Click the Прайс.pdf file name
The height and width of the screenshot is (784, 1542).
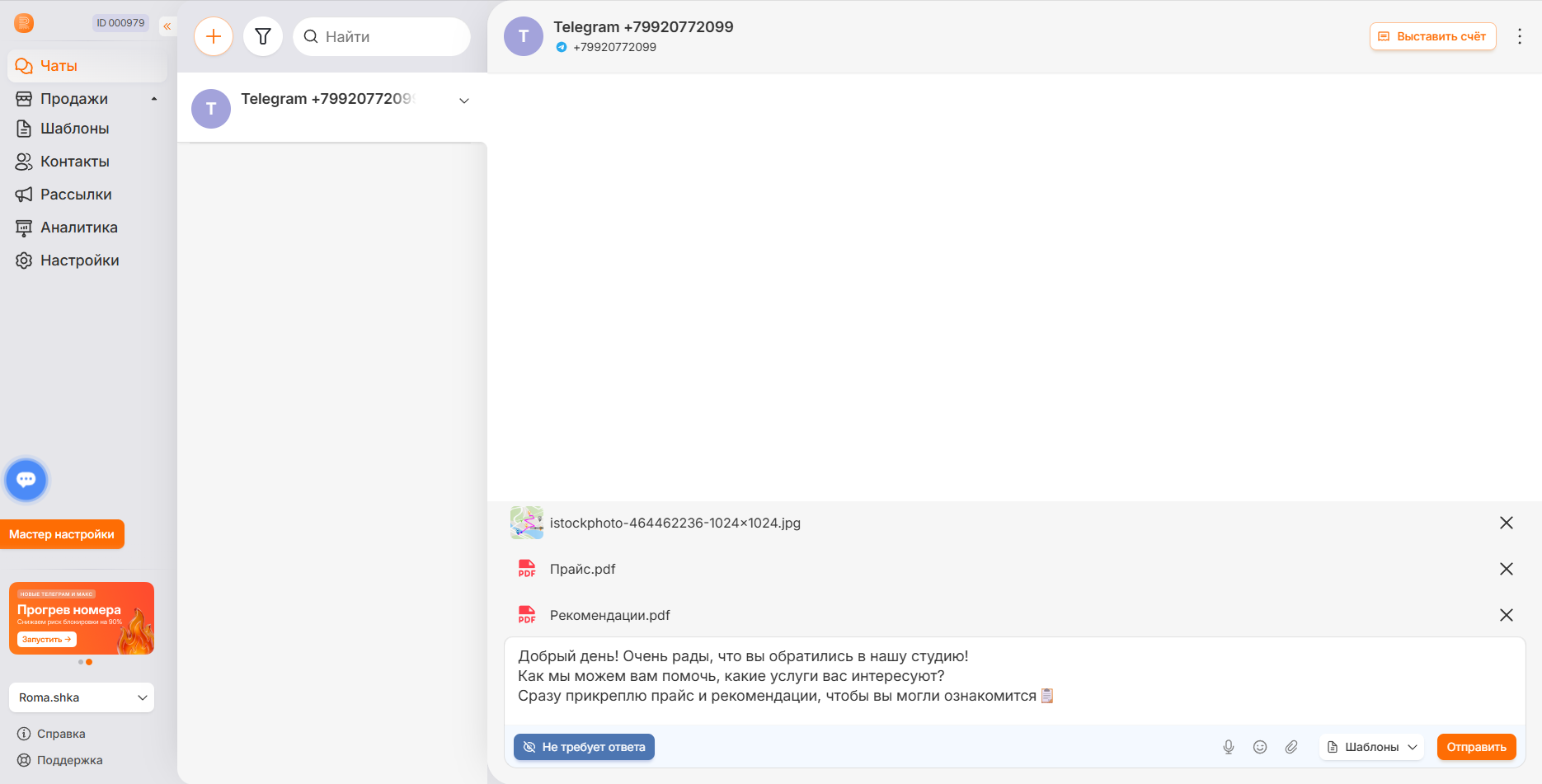coord(583,569)
